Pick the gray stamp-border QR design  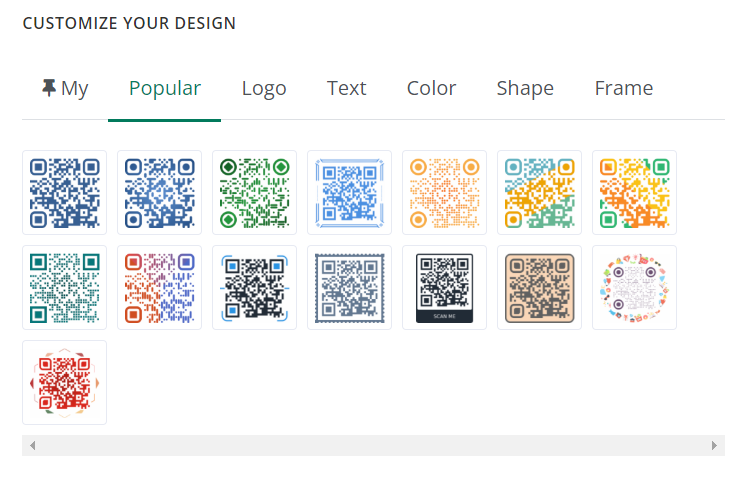350,288
